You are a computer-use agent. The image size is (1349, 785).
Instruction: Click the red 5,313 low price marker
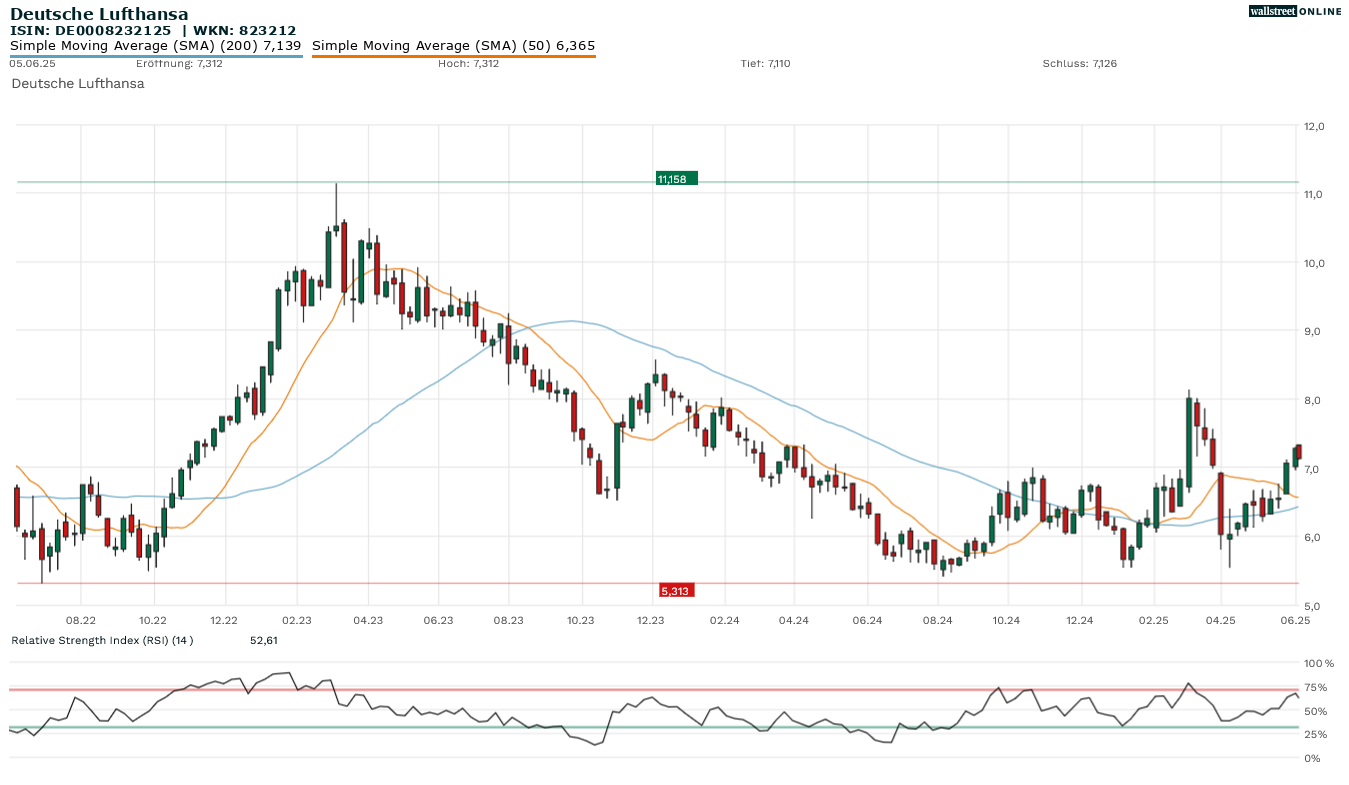(676, 591)
